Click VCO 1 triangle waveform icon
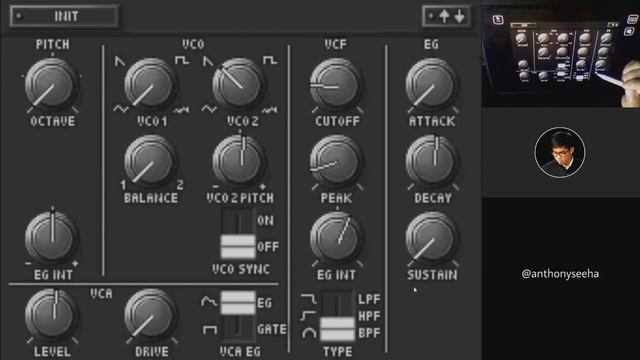Image resolution: width=640 pixels, height=360 pixels. click(x=121, y=109)
